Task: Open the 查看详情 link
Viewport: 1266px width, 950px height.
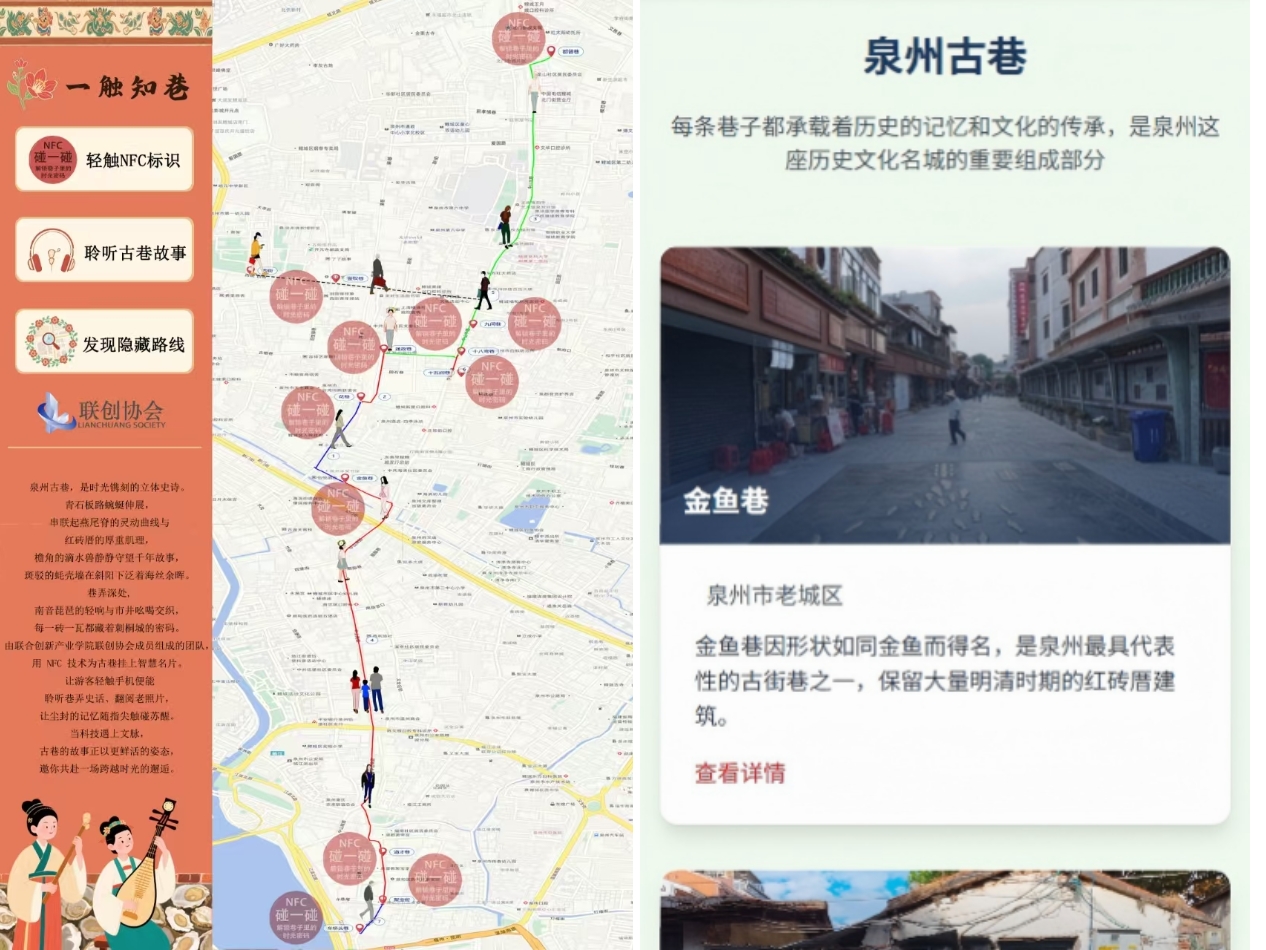Action: click(739, 773)
